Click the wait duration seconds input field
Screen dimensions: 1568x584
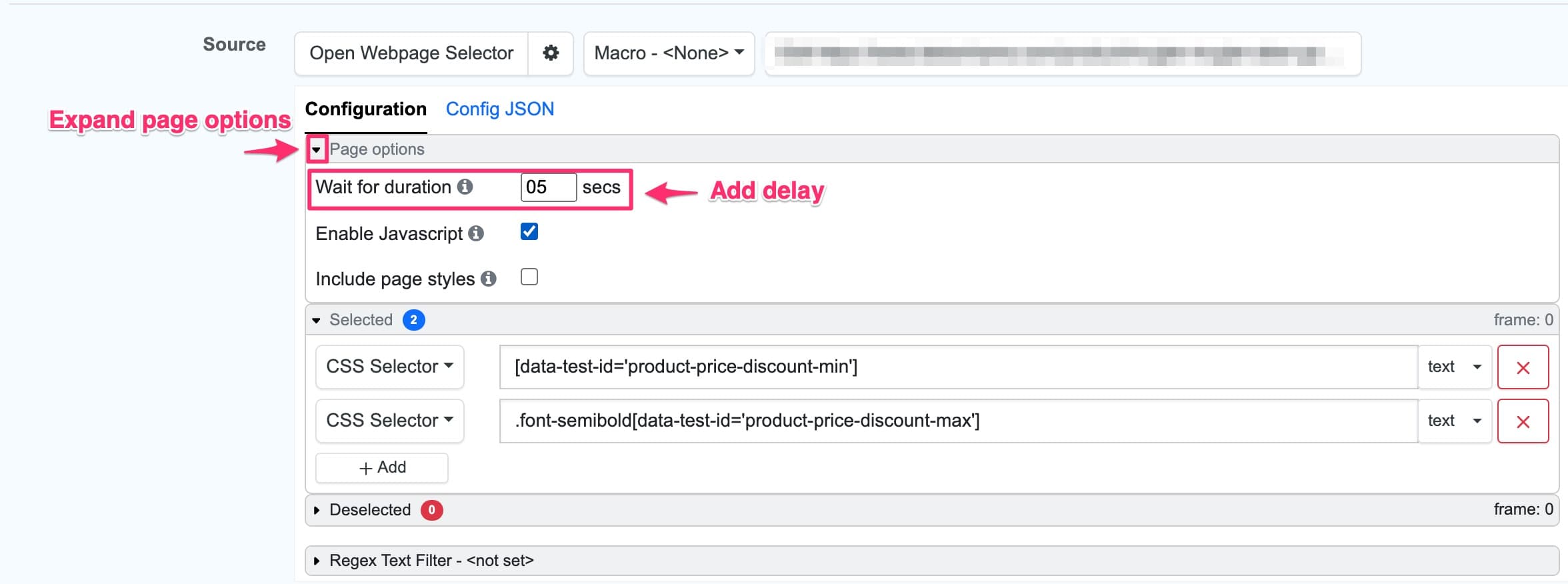pyautogui.click(x=548, y=187)
